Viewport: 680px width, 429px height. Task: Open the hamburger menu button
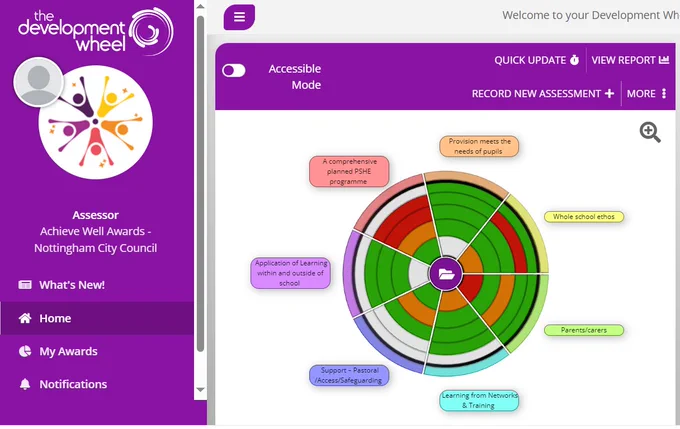(239, 17)
